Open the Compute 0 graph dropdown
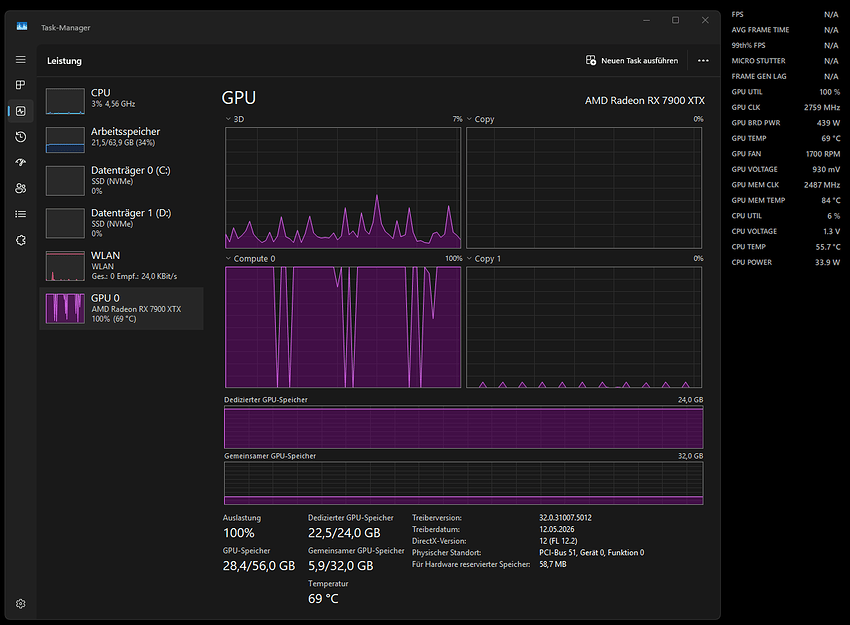Viewport: 850px width, 625px height. click(250, 259)
